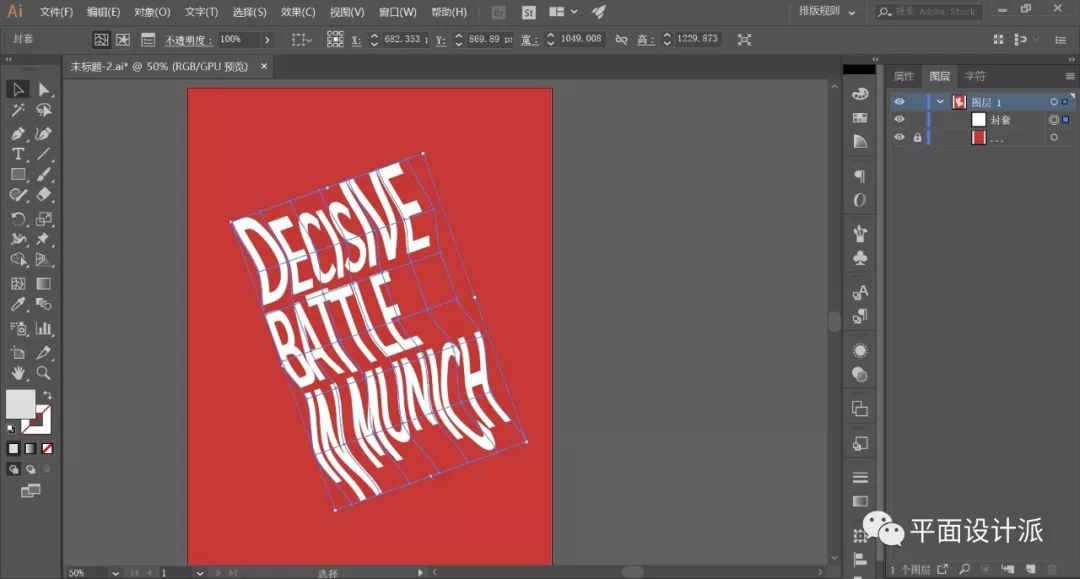Open the Paragraph panel icon
The image size is (1080, 579).
pyautogui.click(x=859, y=176)
